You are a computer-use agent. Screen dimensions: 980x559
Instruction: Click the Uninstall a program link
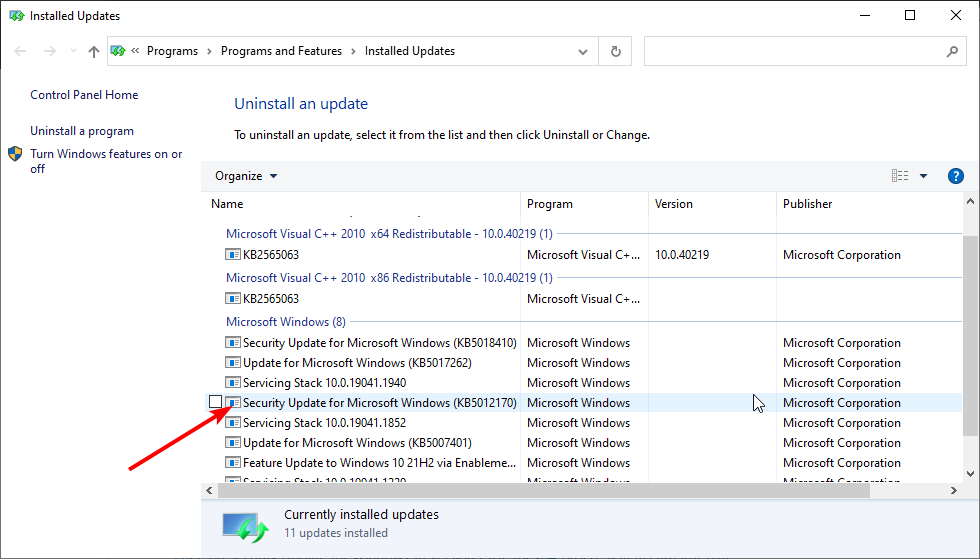[82, 131]
